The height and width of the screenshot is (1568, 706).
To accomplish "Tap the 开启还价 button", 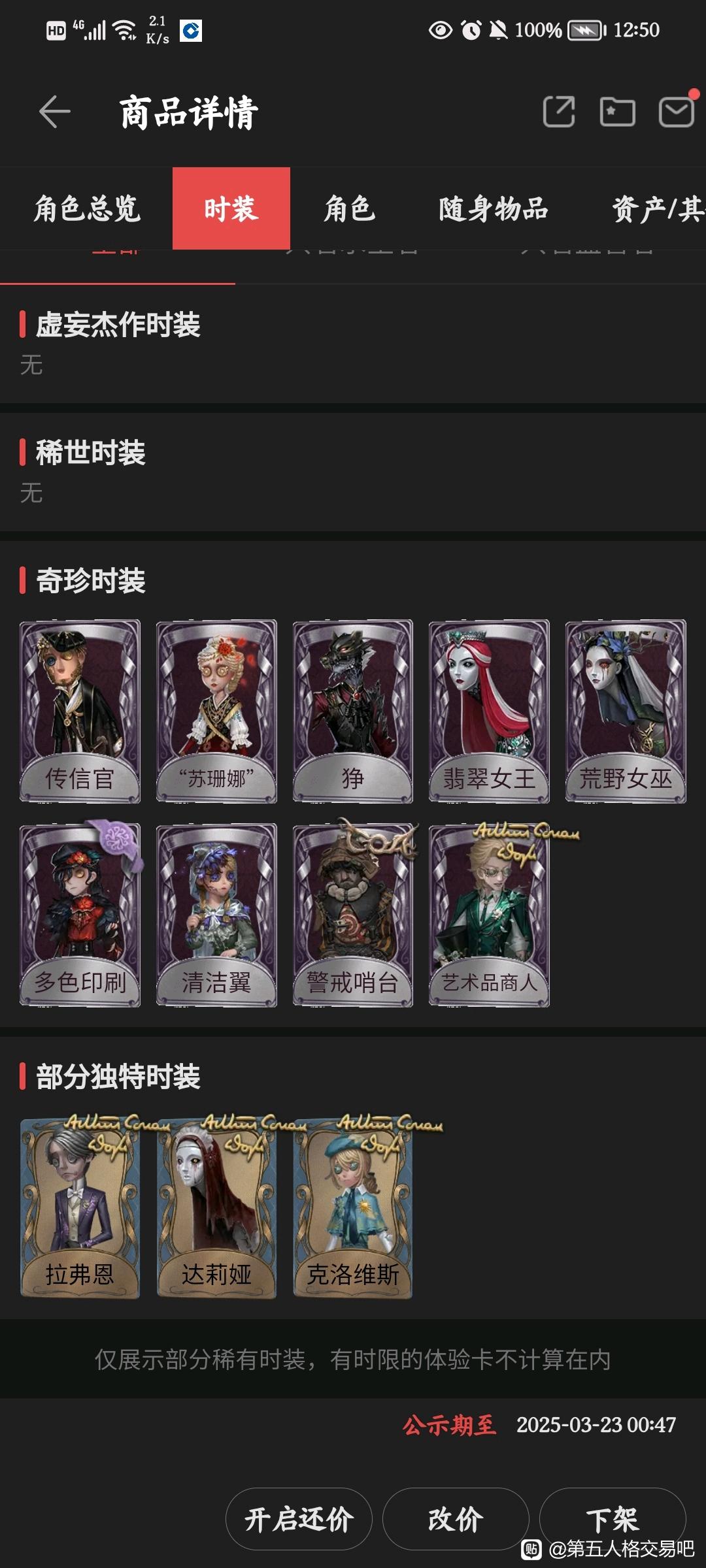I will click(x=299, y=1519).
